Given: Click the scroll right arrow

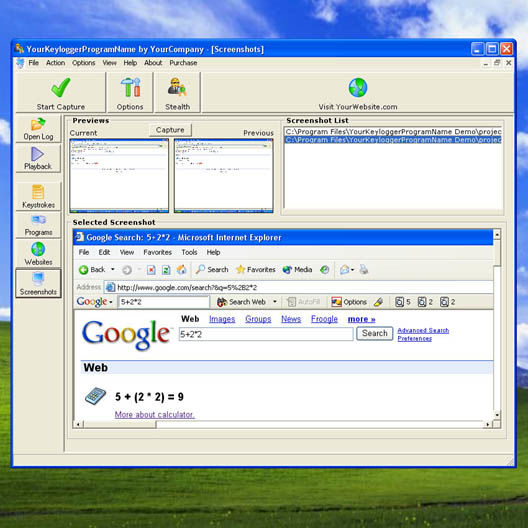Looking at the screenshot, I should pyautogui.click(x=488, y=424).
